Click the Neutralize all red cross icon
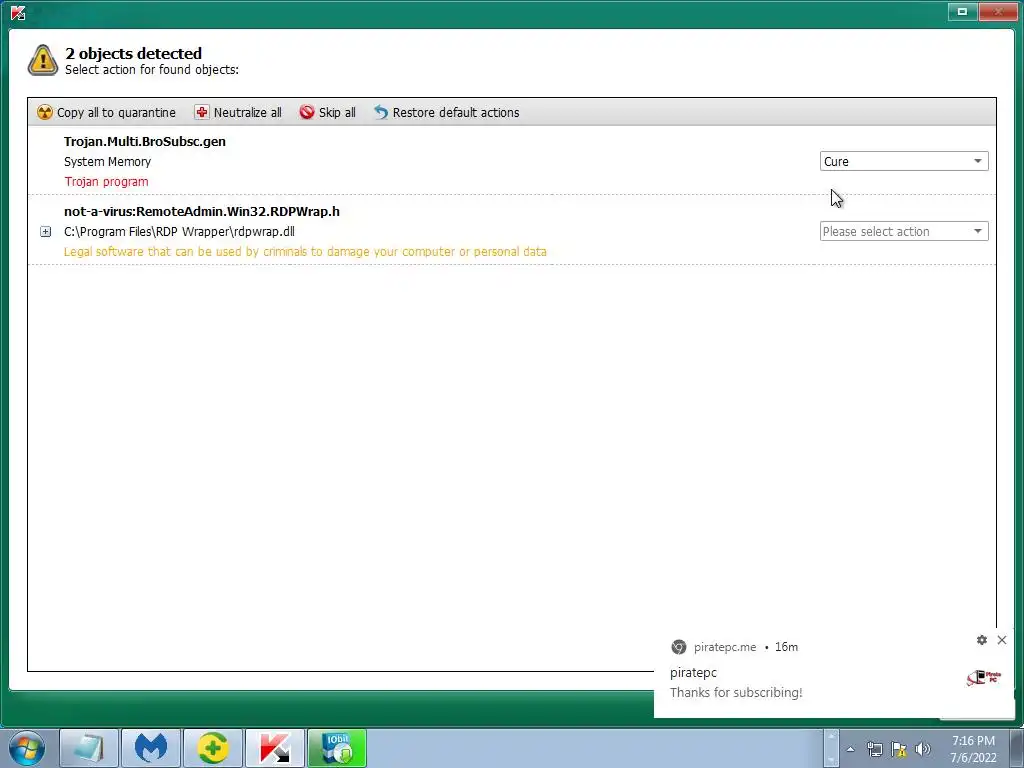This screenshot has height=768, width=1024. click(x=202, y=112)
